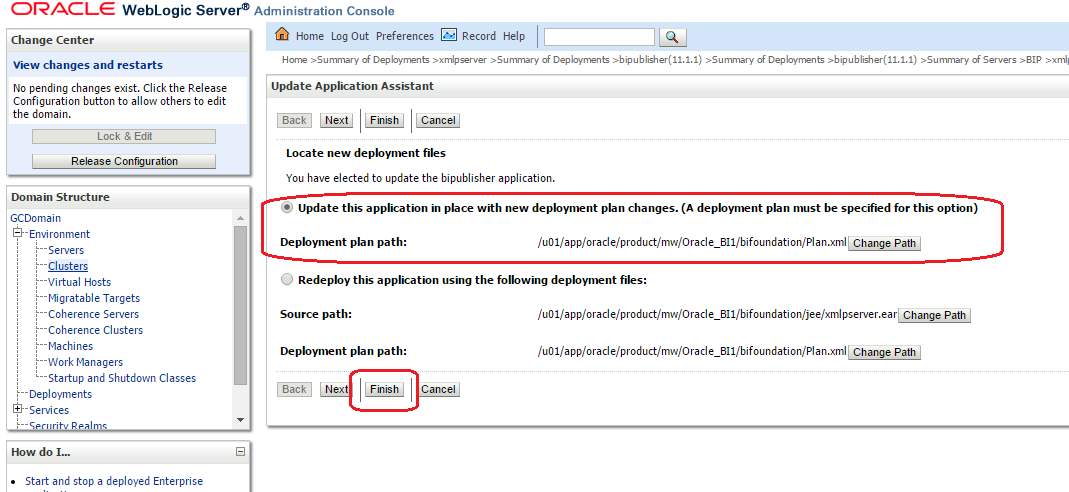Open Clusters in Domain Structure

(x=68, y=266)
